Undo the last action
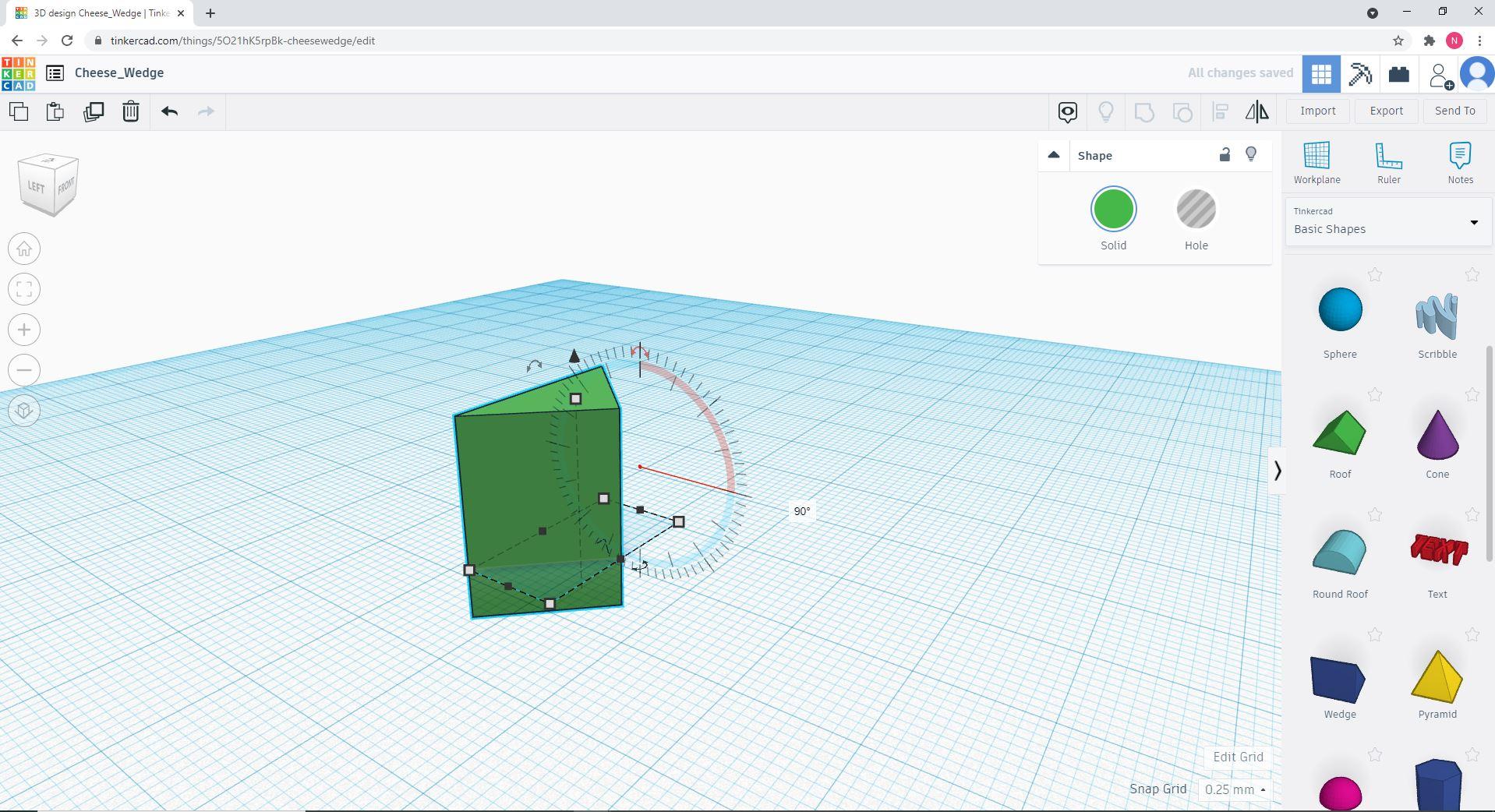This screenshot has height=812, width=1495. [x=169, y=111]
